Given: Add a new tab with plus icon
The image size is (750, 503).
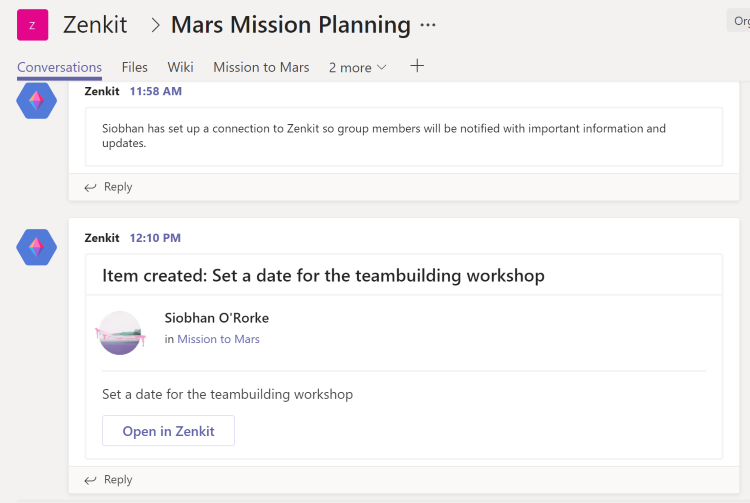Looking at the screenshot, I should point(417,66).
